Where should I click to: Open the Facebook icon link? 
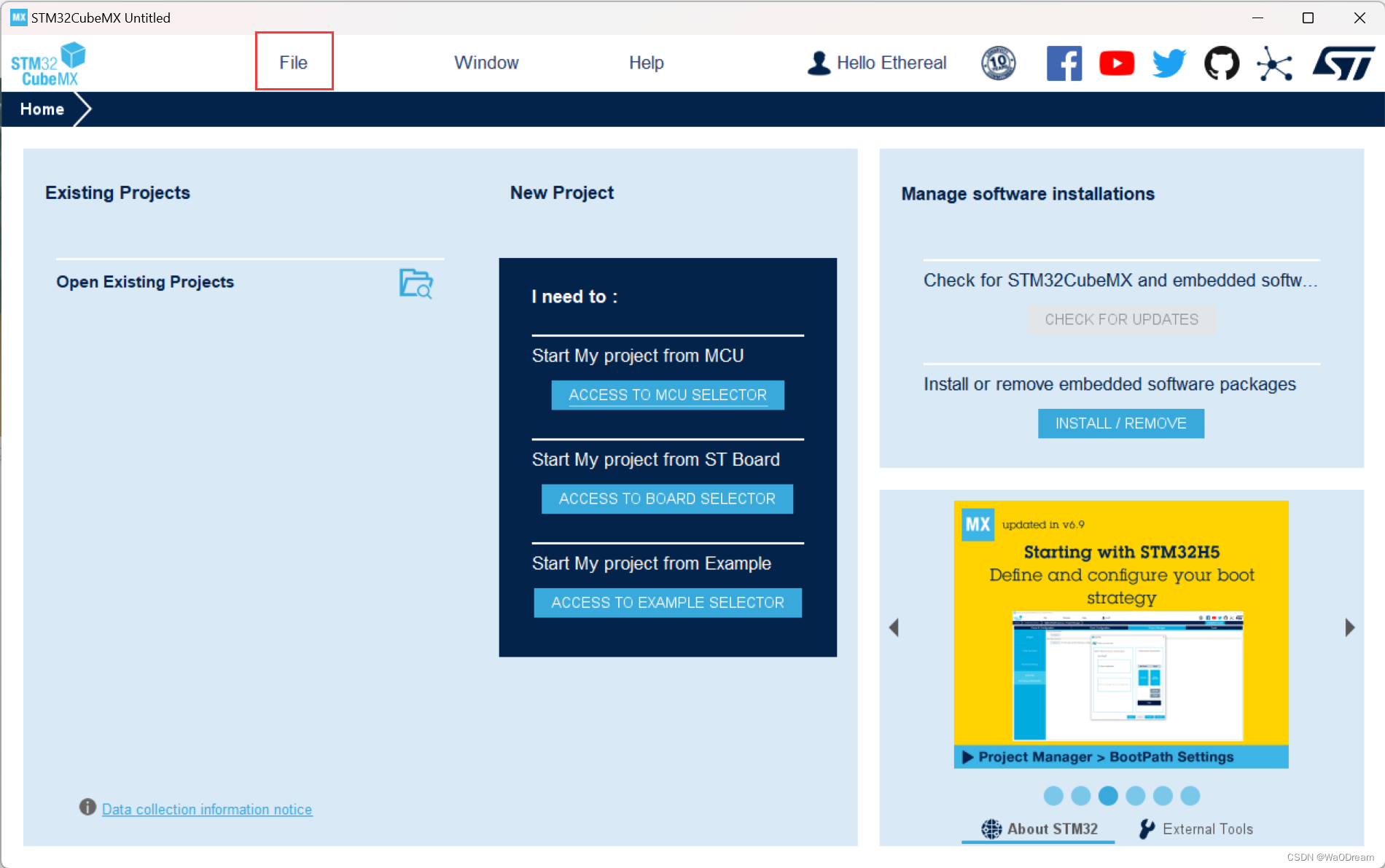click(1064, 63)
